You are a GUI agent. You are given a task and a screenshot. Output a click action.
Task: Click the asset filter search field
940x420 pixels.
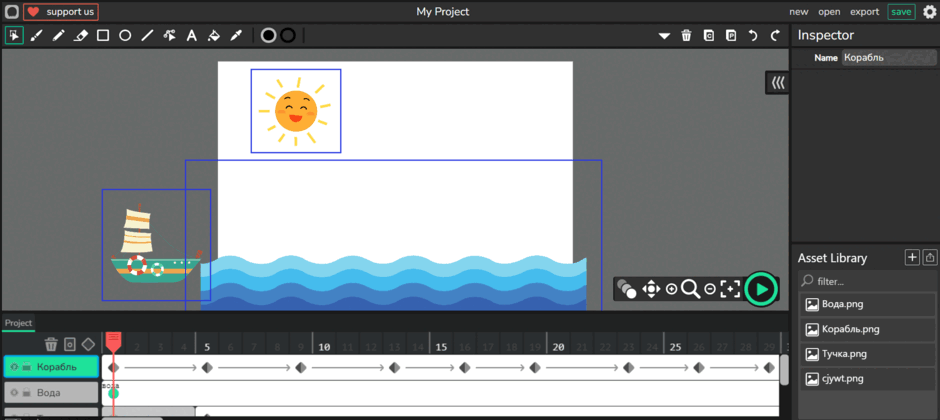[x=869, y=280]
